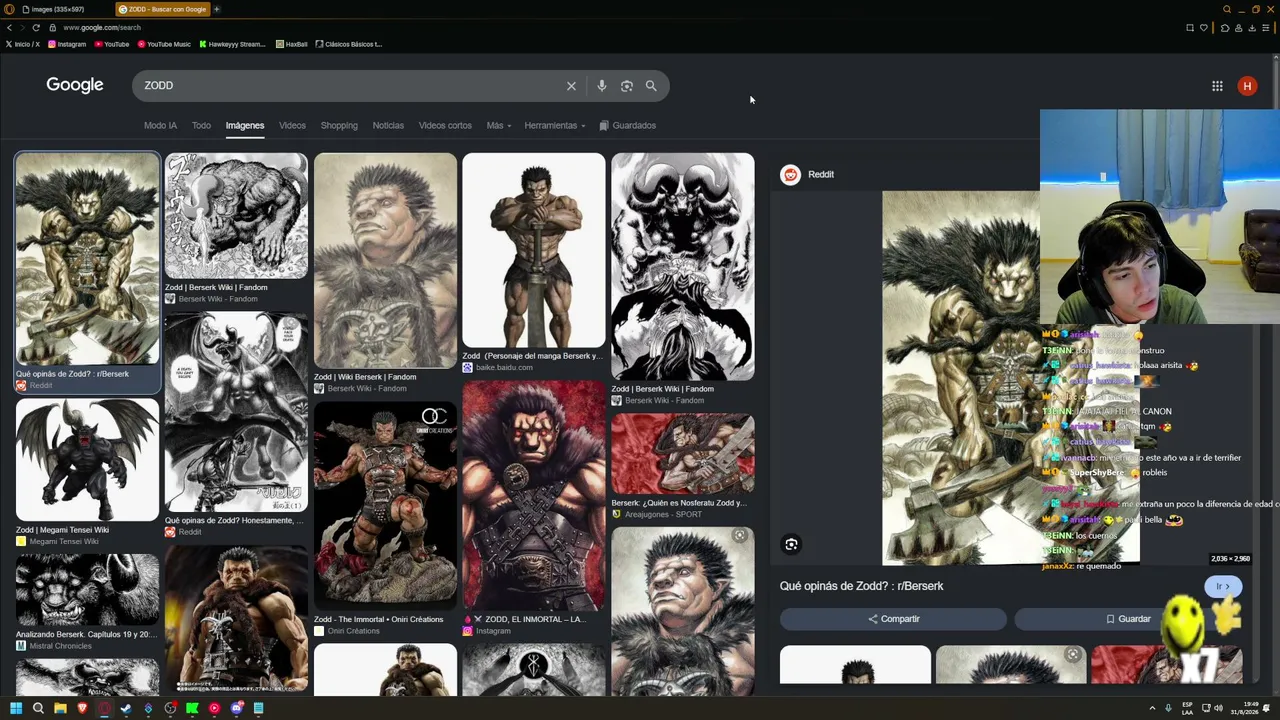This screenshot has height=720, width=1280.
Task: Open Google Lens image search
Action: pyautogui.click(x=627, y=86)
